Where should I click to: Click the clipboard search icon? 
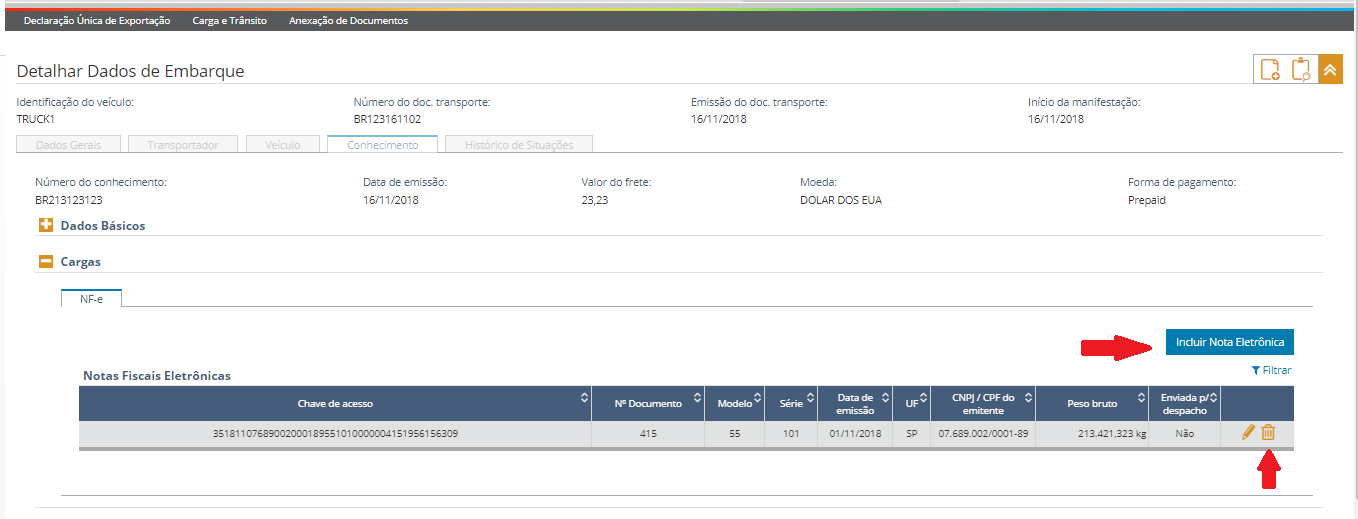click(x=1301, y=69)
